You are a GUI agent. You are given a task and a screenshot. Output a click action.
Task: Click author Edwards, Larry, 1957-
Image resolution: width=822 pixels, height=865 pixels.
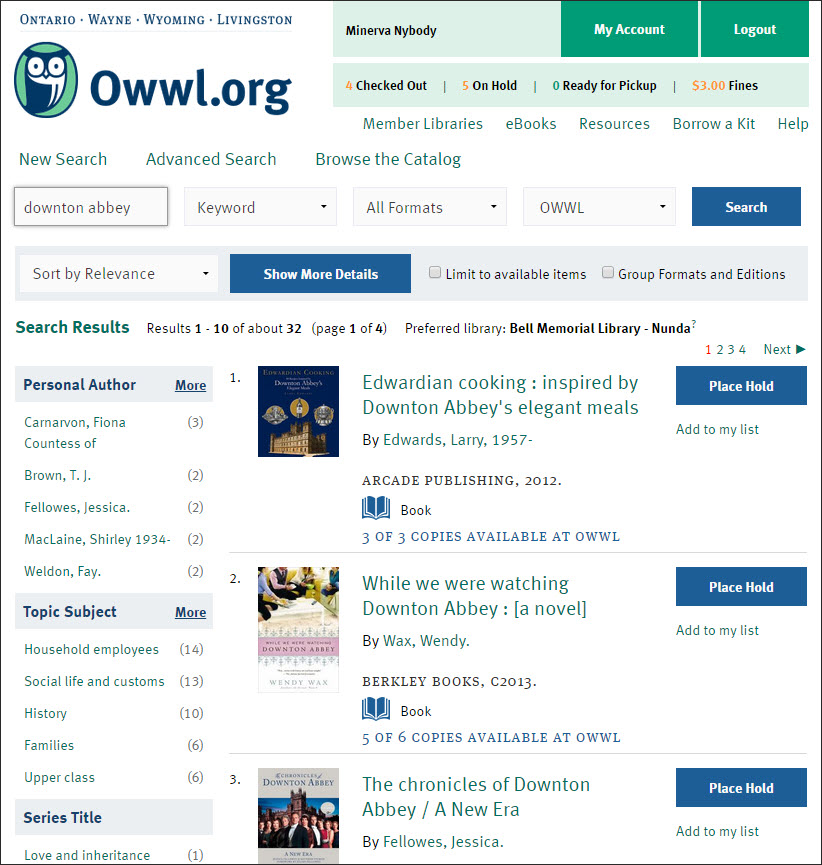(457, 440)
